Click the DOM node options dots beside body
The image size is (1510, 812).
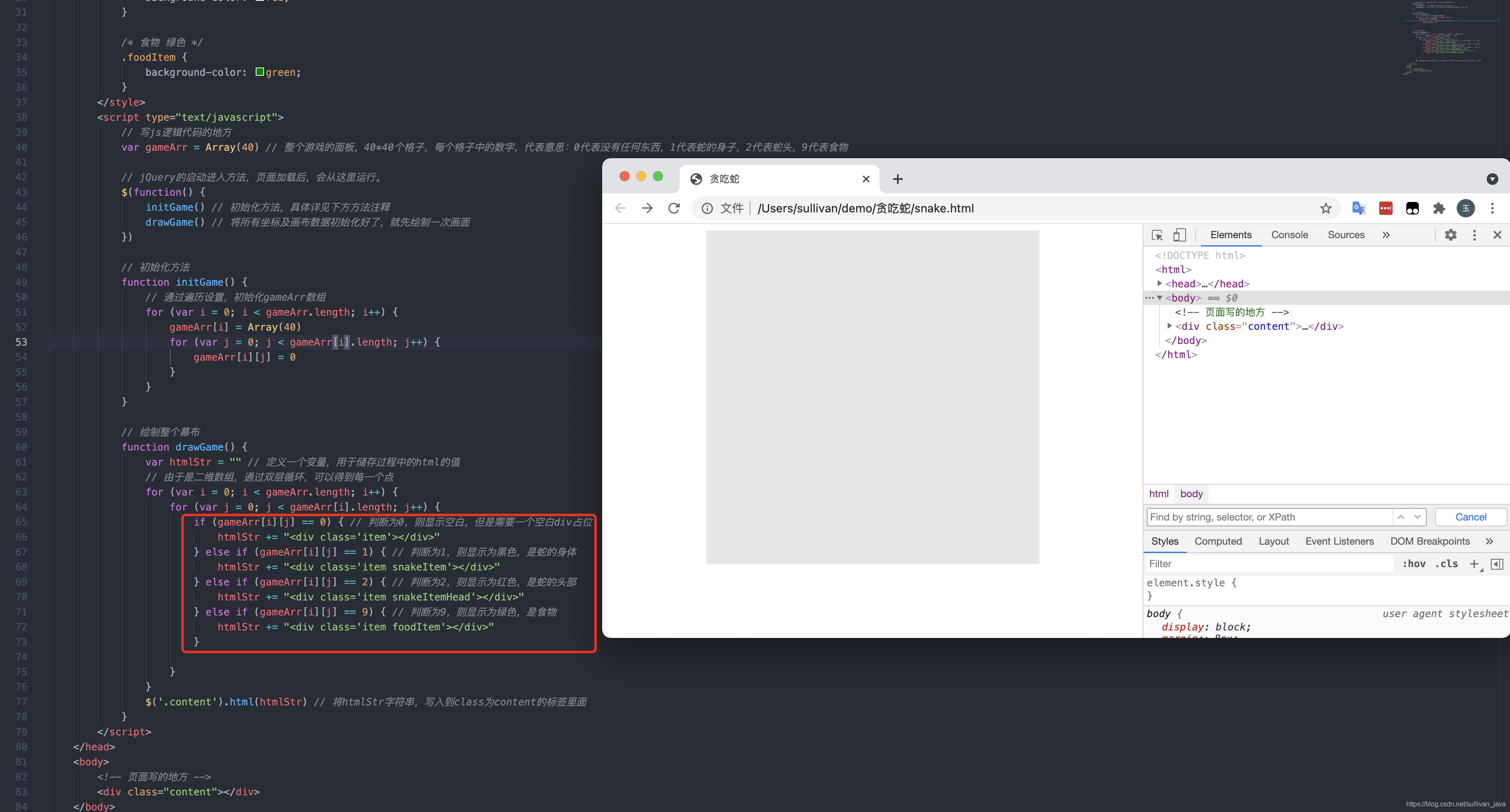[x=1149, y=298]
